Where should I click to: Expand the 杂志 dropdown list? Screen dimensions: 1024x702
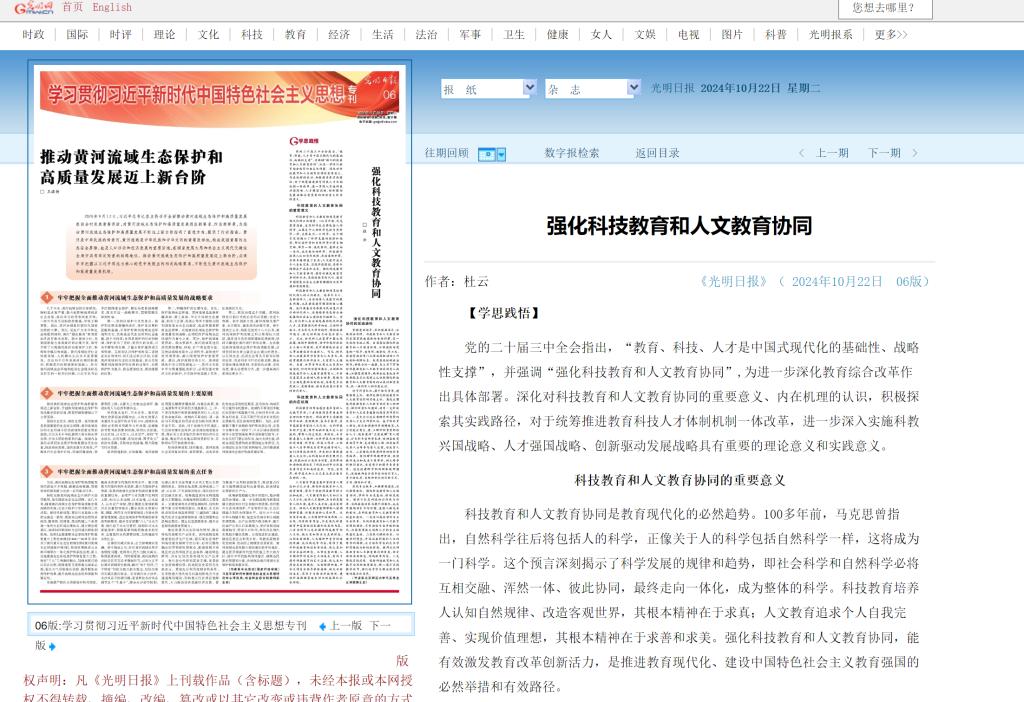pos(633,88)
